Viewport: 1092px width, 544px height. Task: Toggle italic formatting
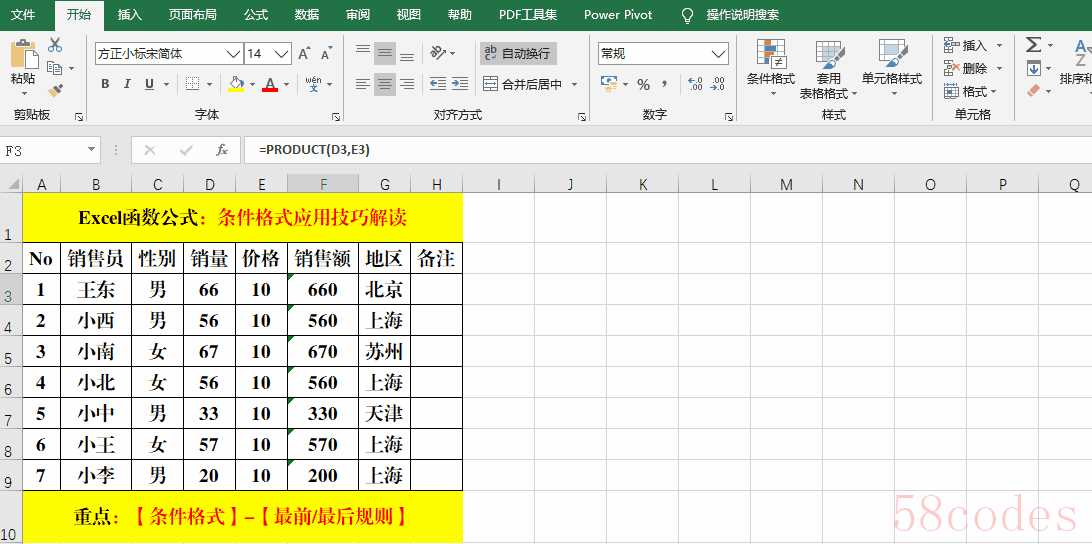128,85
